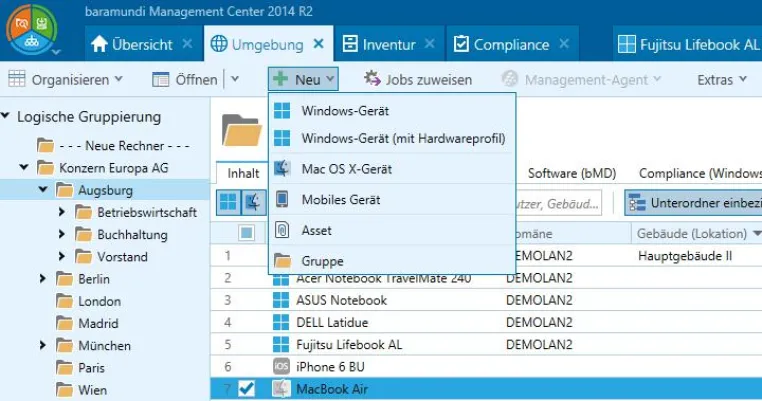Open the Compliance tab
Viewport: 762px width, 401px height.
pos(502,45)
